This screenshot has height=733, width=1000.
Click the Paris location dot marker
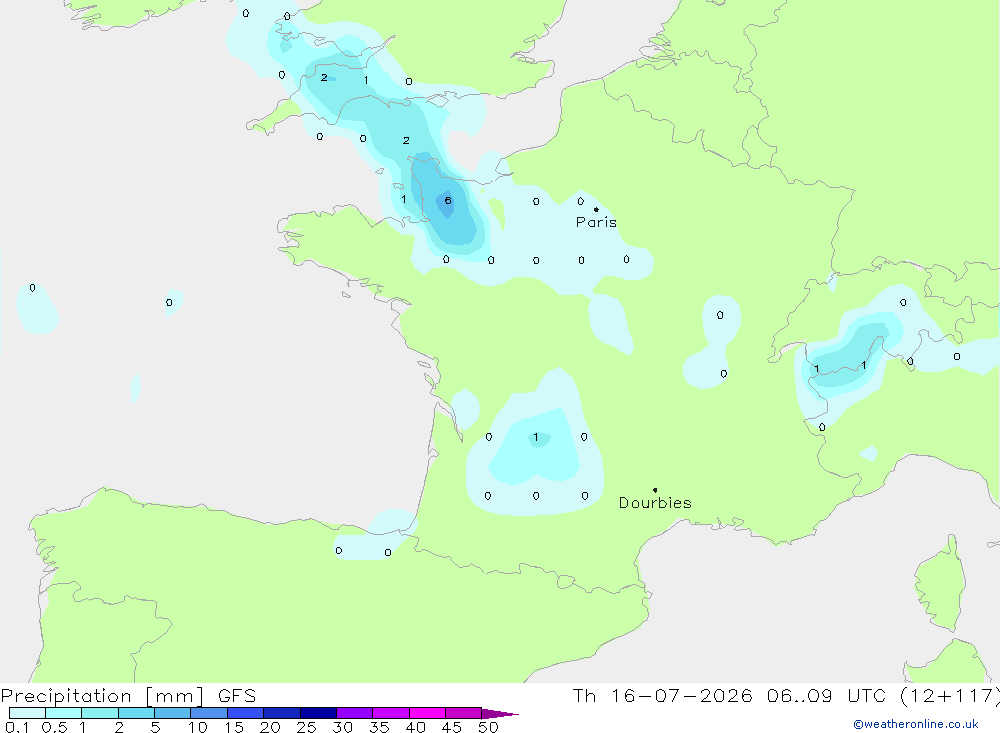click(596, 209)
